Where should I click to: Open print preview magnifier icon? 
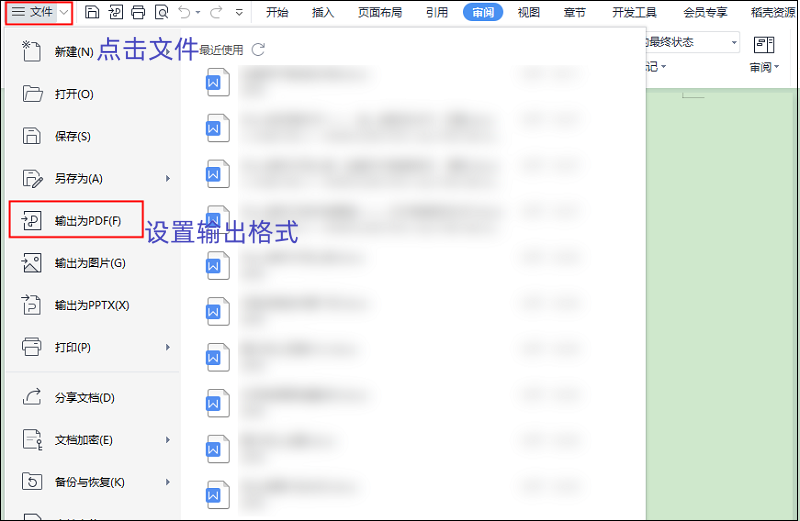click(161, 12)
